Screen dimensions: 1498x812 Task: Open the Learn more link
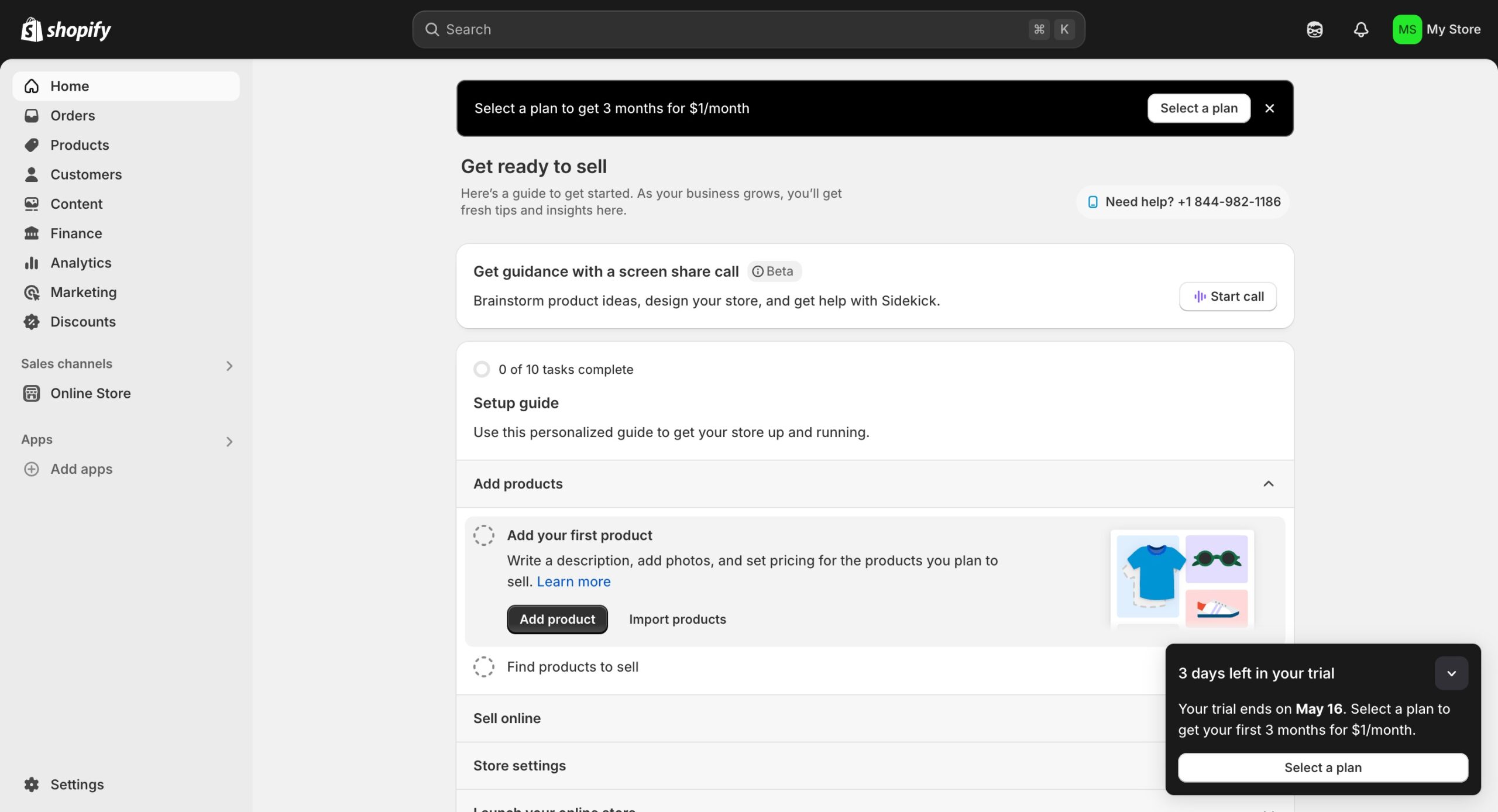click(x=573, y=582)
